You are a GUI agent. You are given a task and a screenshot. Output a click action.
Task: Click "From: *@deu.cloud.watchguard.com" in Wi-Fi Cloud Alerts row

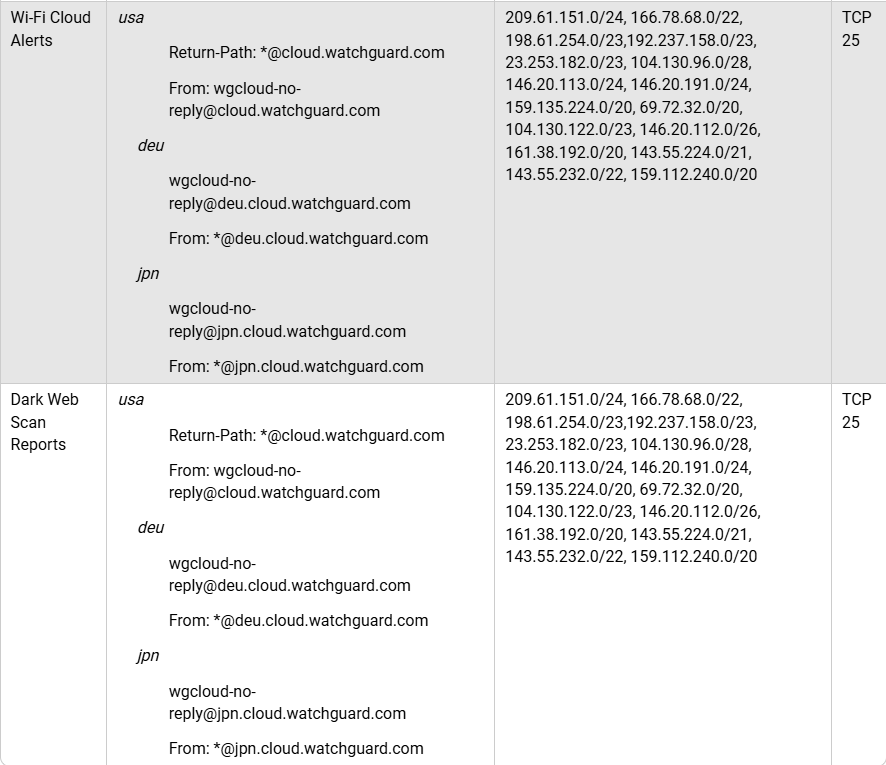point(298,239)
